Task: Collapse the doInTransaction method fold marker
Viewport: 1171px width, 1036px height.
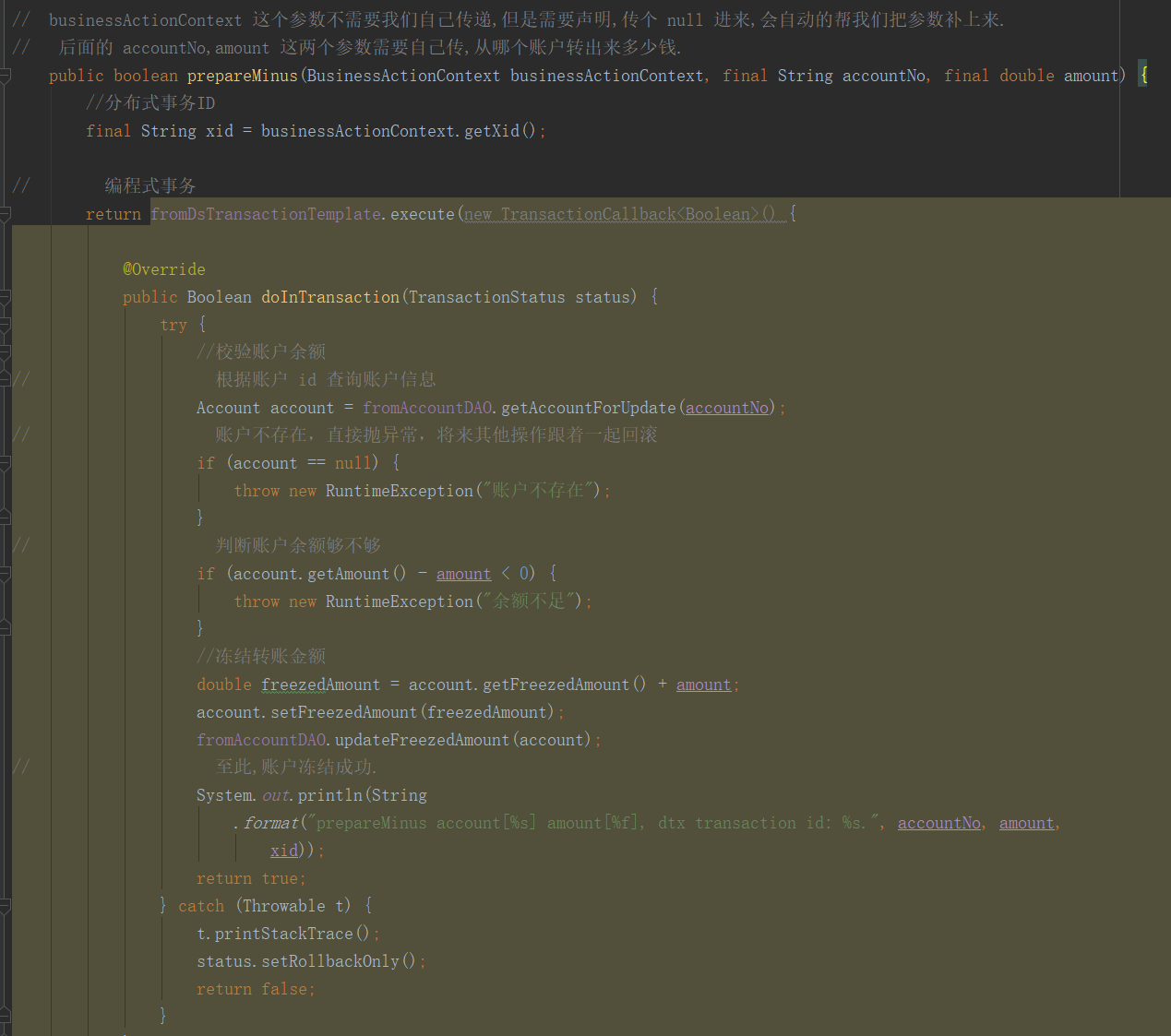Action: (5, 297)
